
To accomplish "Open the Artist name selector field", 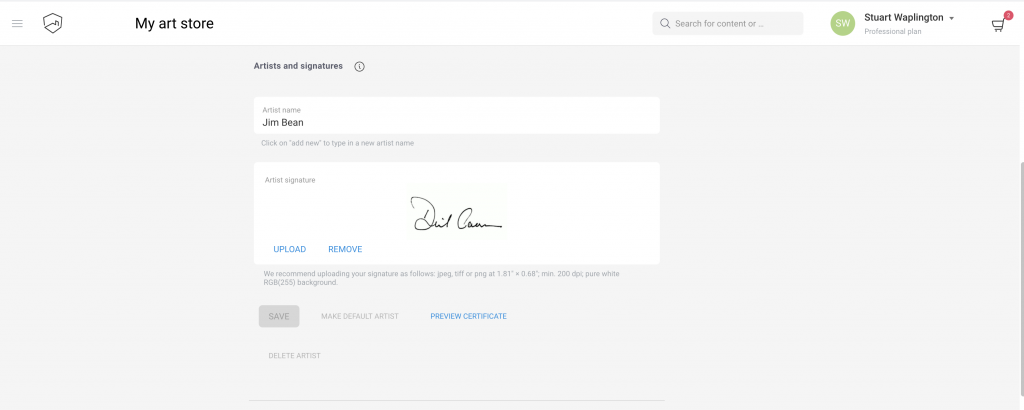I will click(x=456, y=116).
